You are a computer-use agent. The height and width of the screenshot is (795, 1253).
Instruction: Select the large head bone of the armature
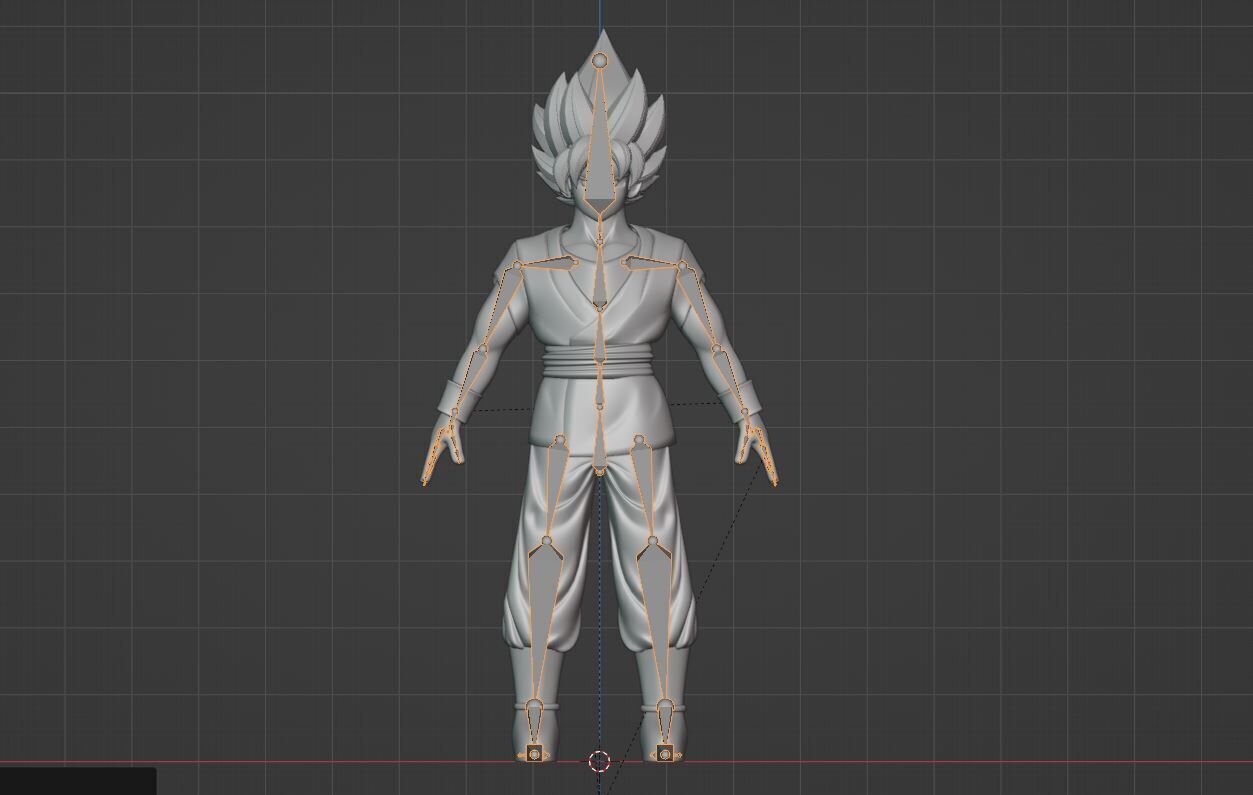pyautogui.click(x=600, y=150)
